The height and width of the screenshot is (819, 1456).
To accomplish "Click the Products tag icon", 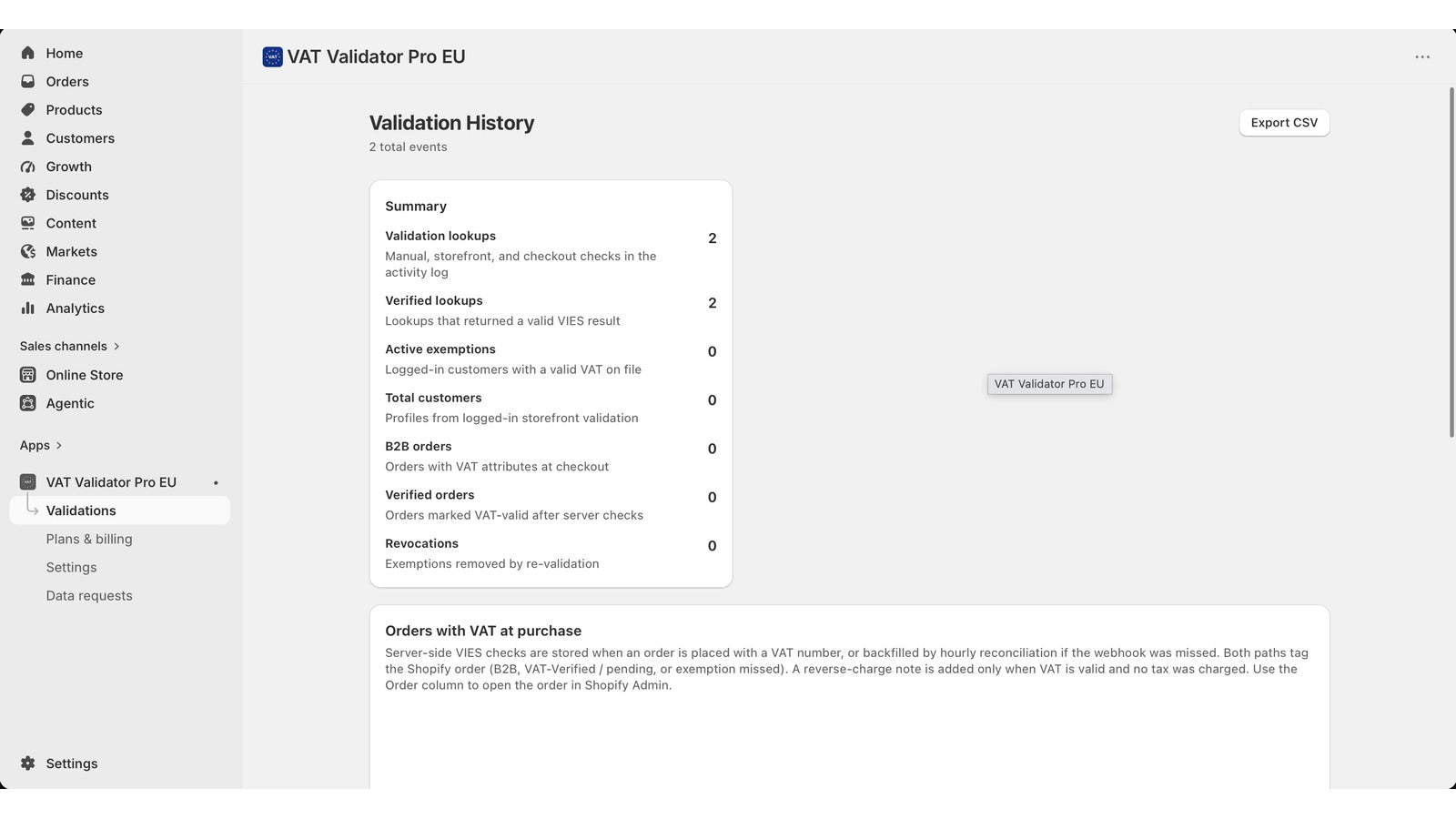I will click(x=28, y=109).
